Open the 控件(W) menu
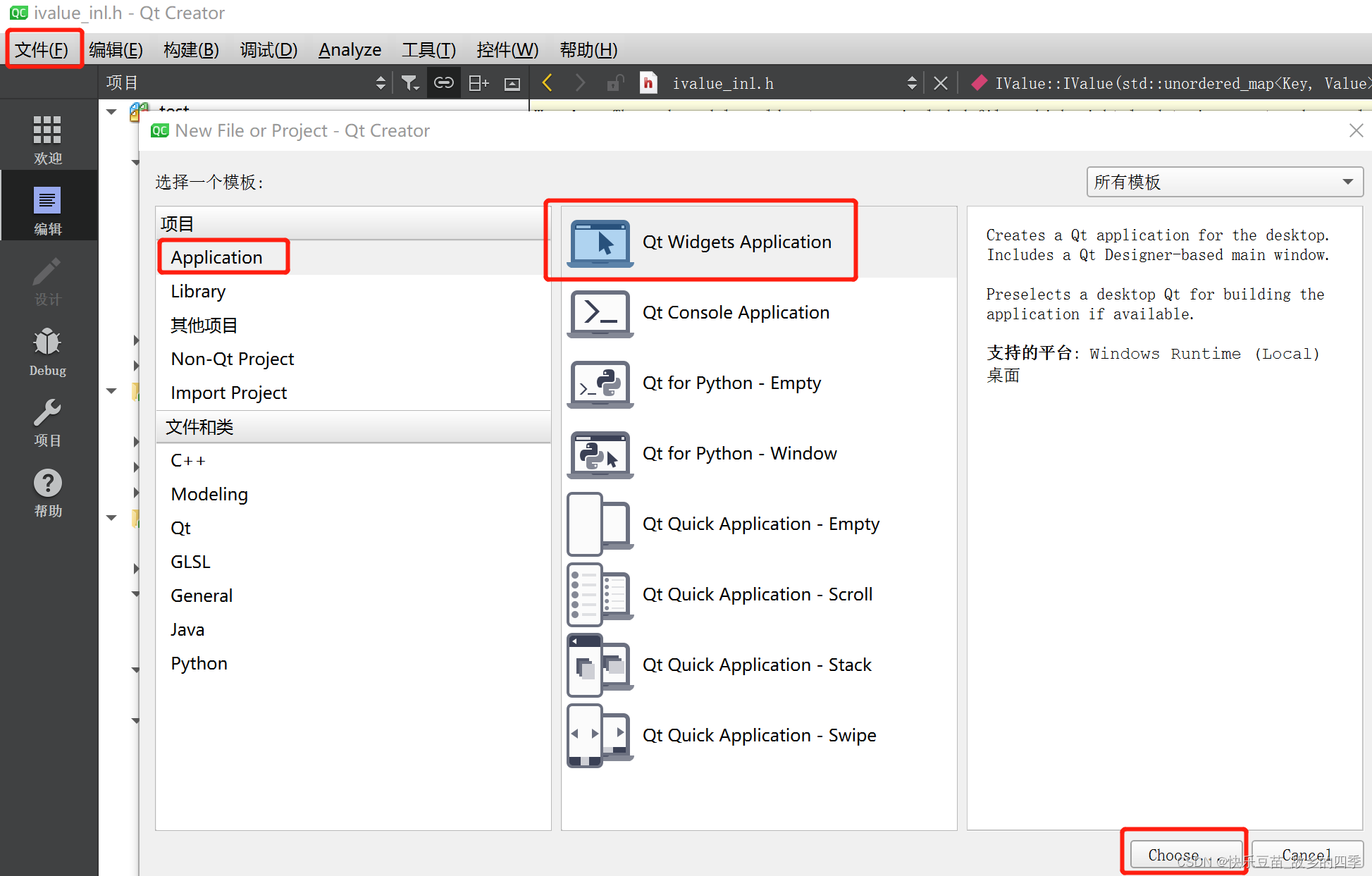This screenshot has height=876, width=1372. pyautogui.click(x=507, y=50)
